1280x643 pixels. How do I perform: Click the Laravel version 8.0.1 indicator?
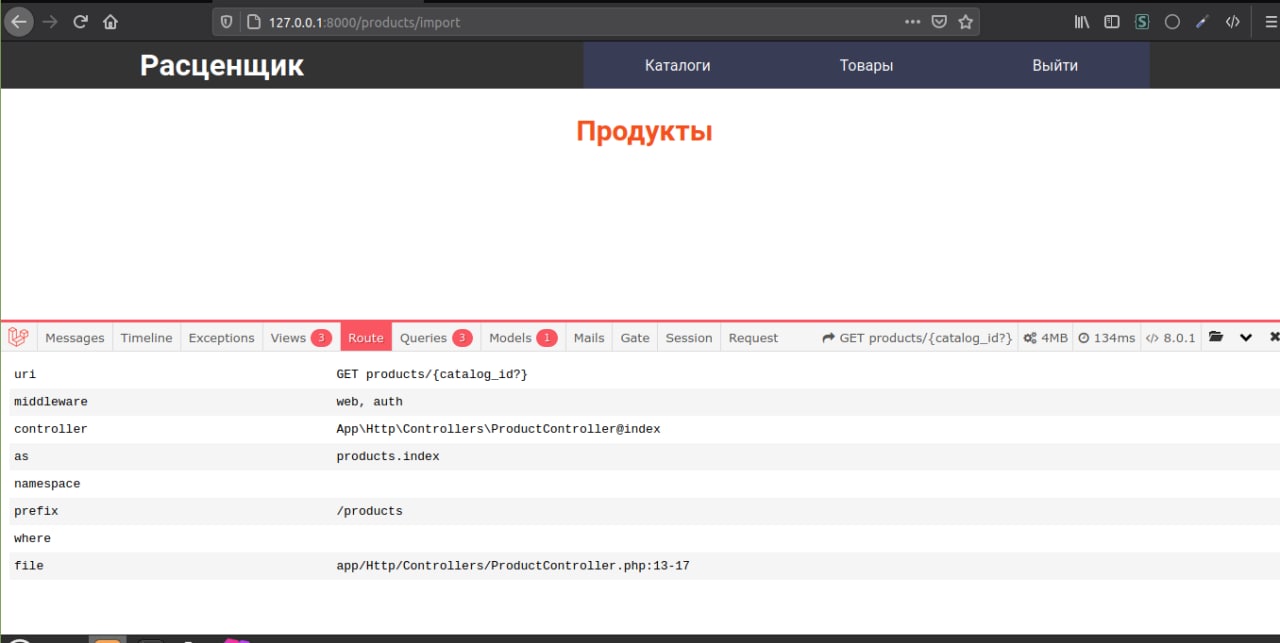point(1171,338)
